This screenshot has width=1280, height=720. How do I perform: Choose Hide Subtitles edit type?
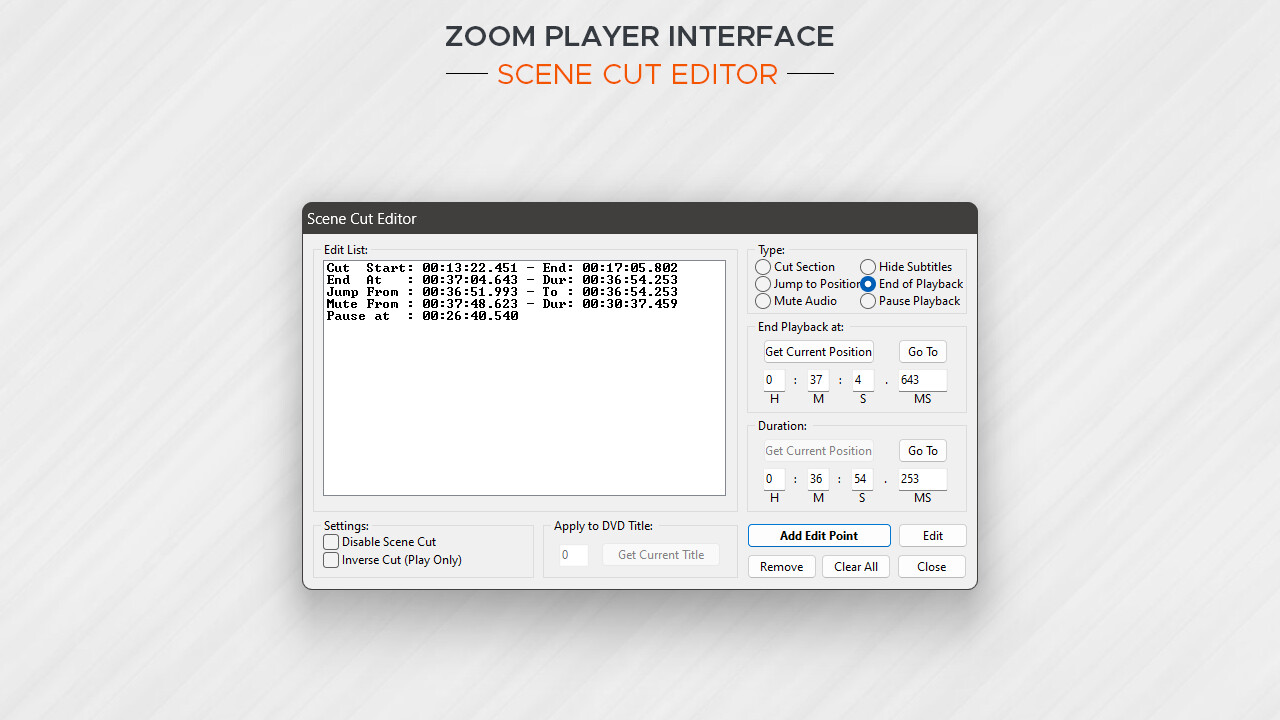pos(868,267)
